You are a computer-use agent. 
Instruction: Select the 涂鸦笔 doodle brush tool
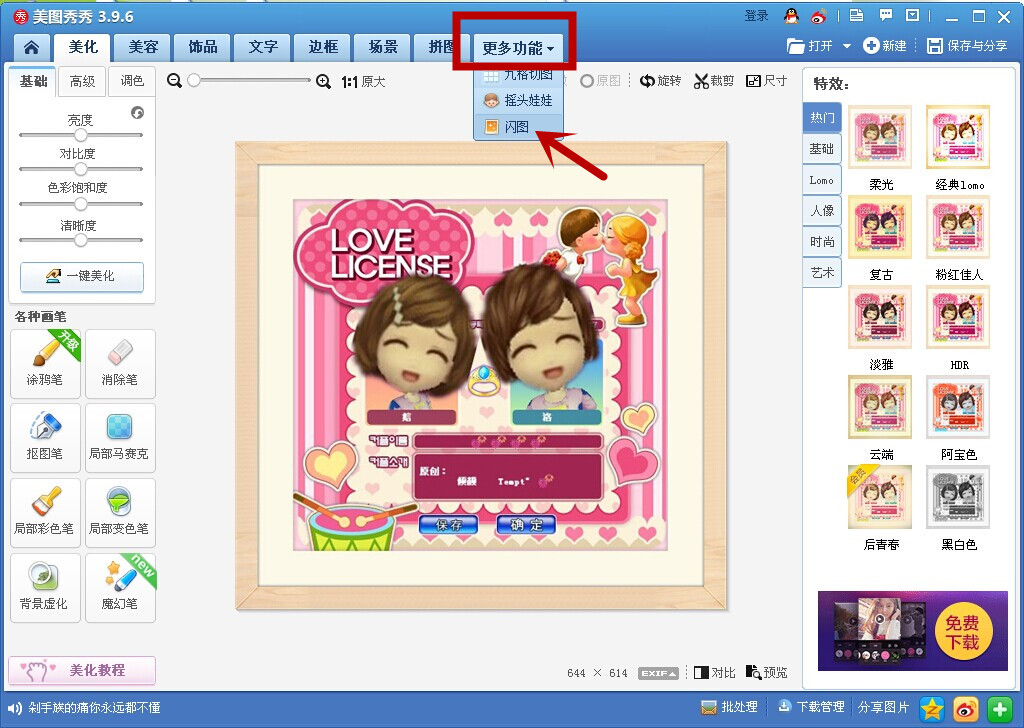coord(45,364)
